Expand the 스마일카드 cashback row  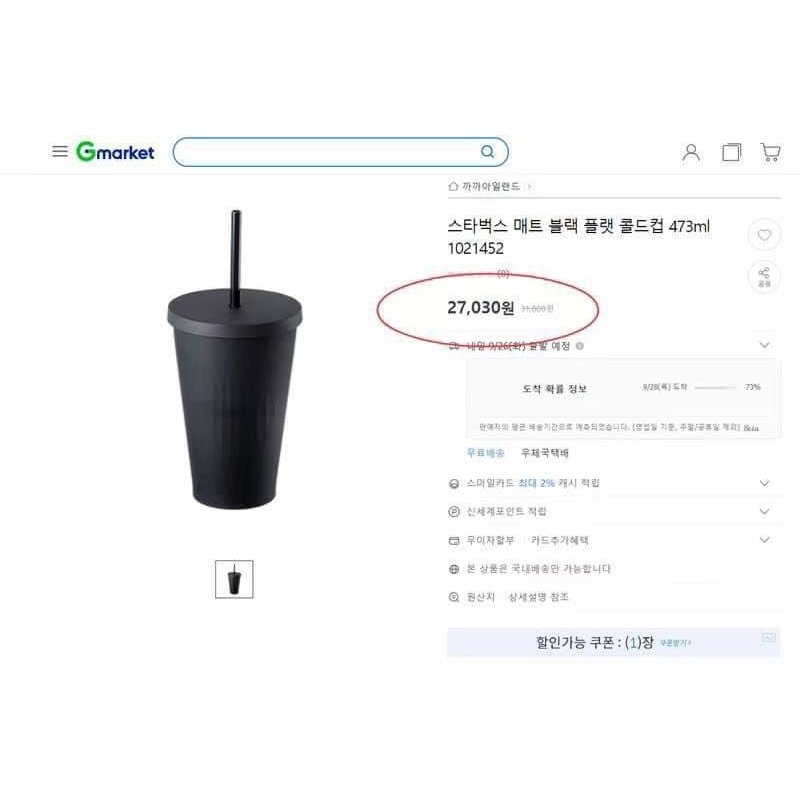[614, 483]
